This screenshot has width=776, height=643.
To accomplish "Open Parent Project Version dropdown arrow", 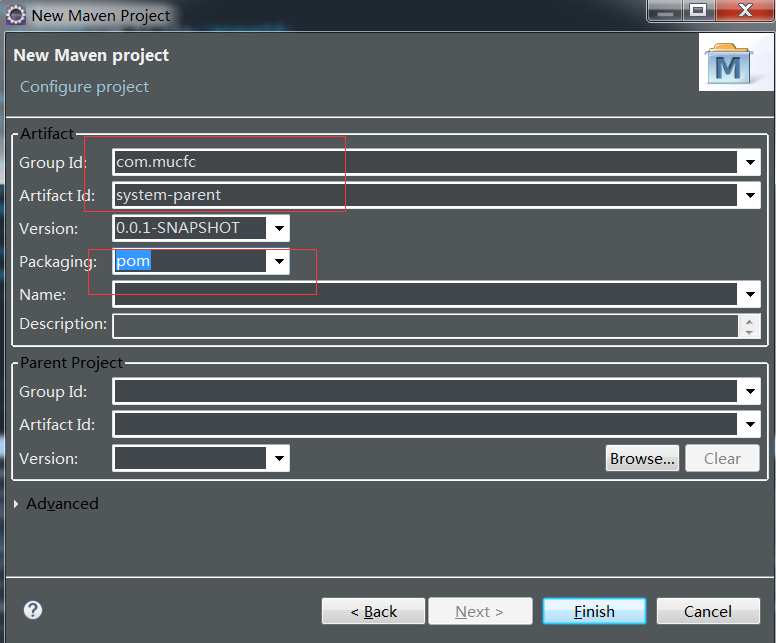I will pos(279,458).
